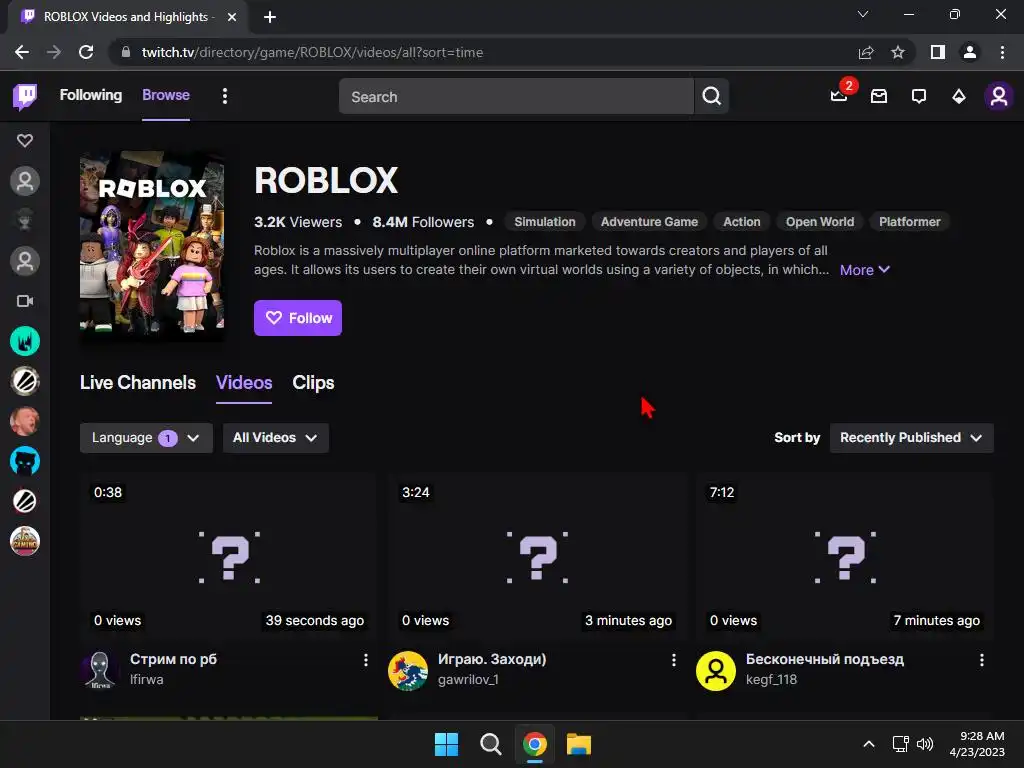This screenshot has width=1024, height=768.
Task: Click the share page icon in address bar
Action: [866, 52]
